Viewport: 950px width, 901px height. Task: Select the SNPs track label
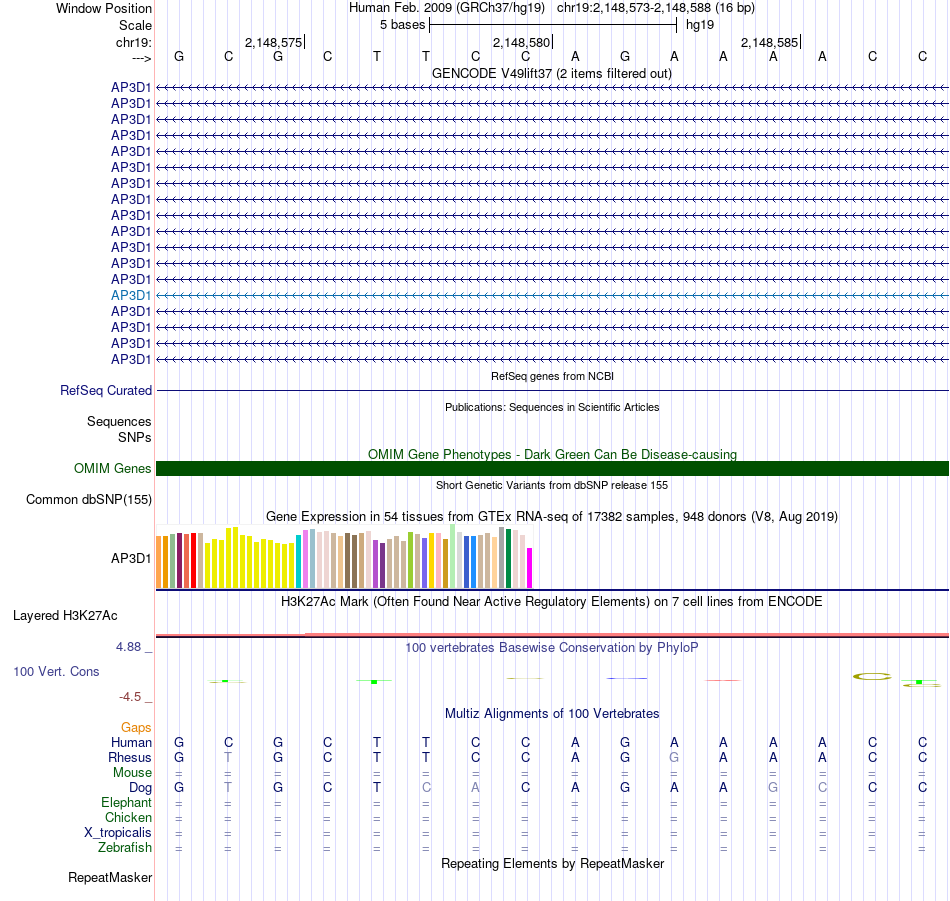click(135, 437)
